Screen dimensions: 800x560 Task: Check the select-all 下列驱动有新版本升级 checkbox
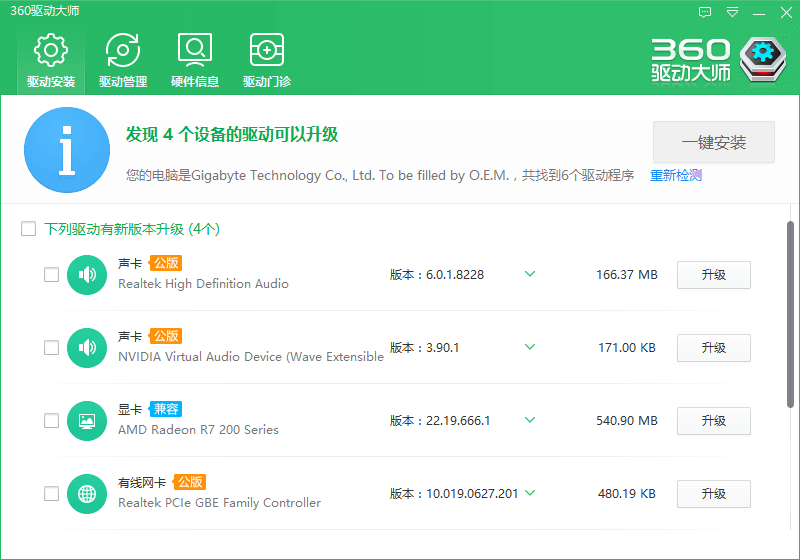(29, 229)
